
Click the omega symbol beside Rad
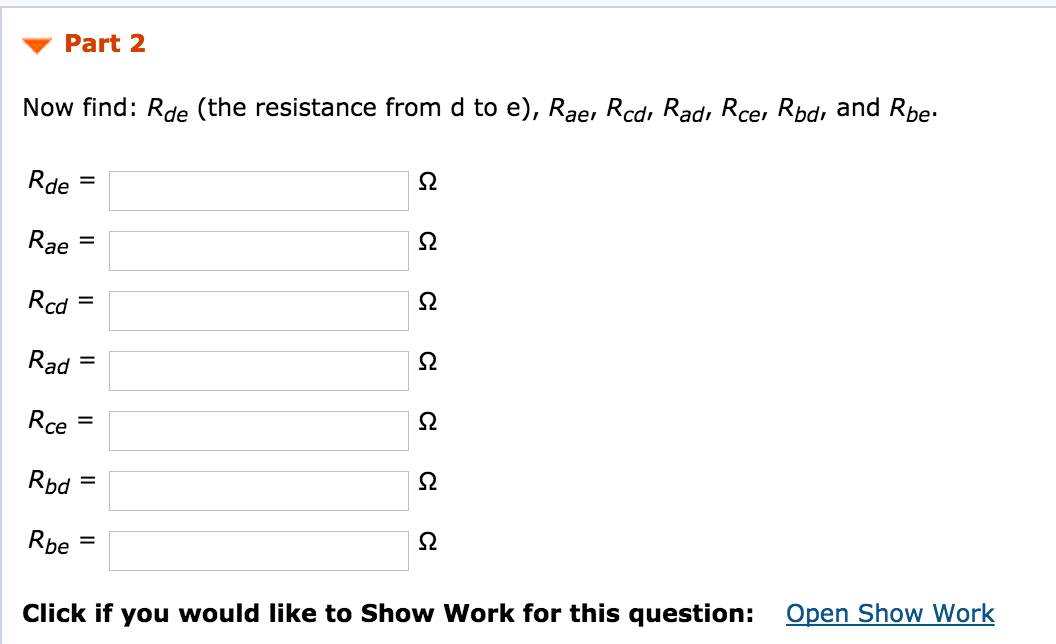(x=428, y=363)
